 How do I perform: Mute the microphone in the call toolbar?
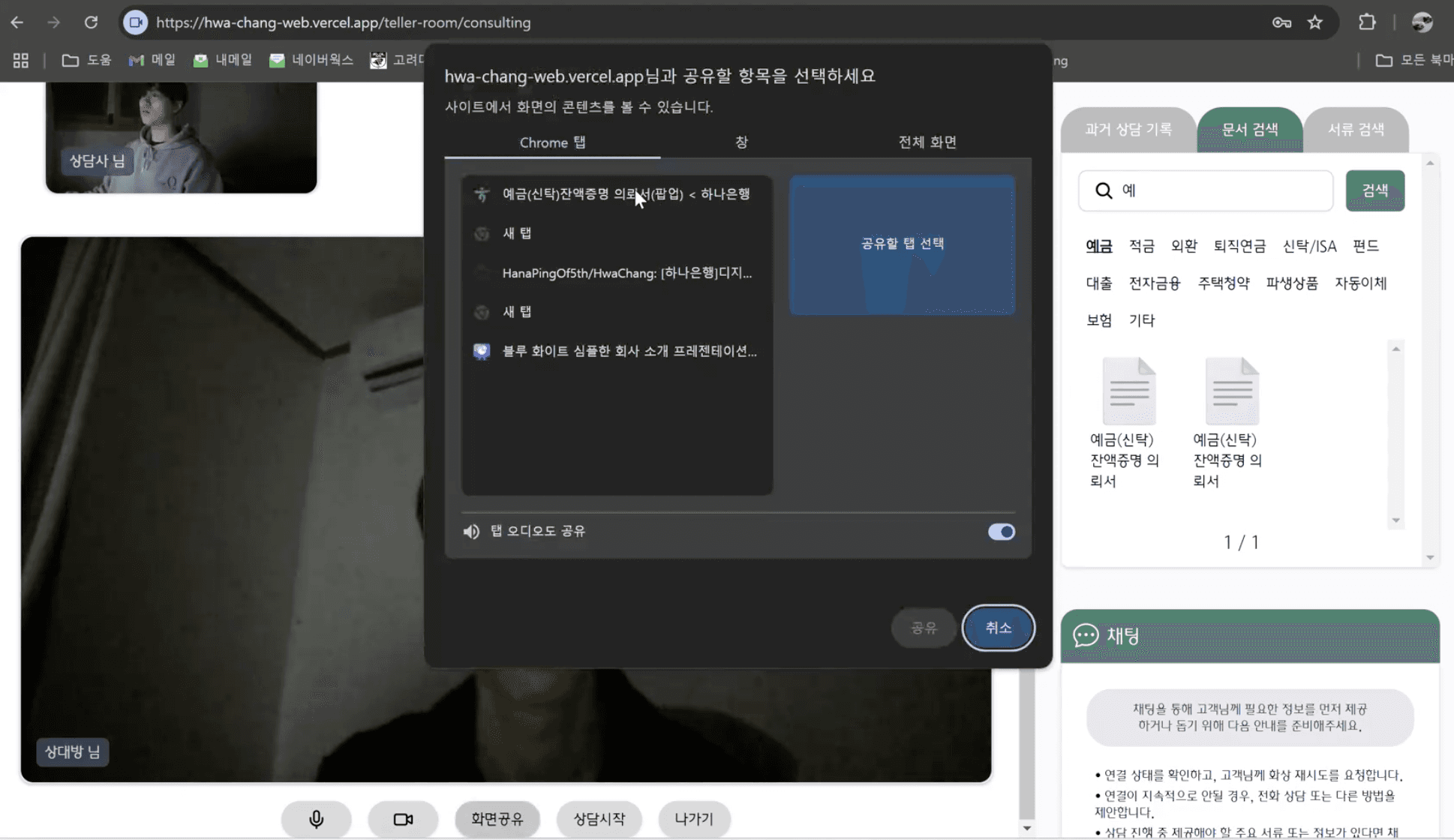(x=316, y=819)
